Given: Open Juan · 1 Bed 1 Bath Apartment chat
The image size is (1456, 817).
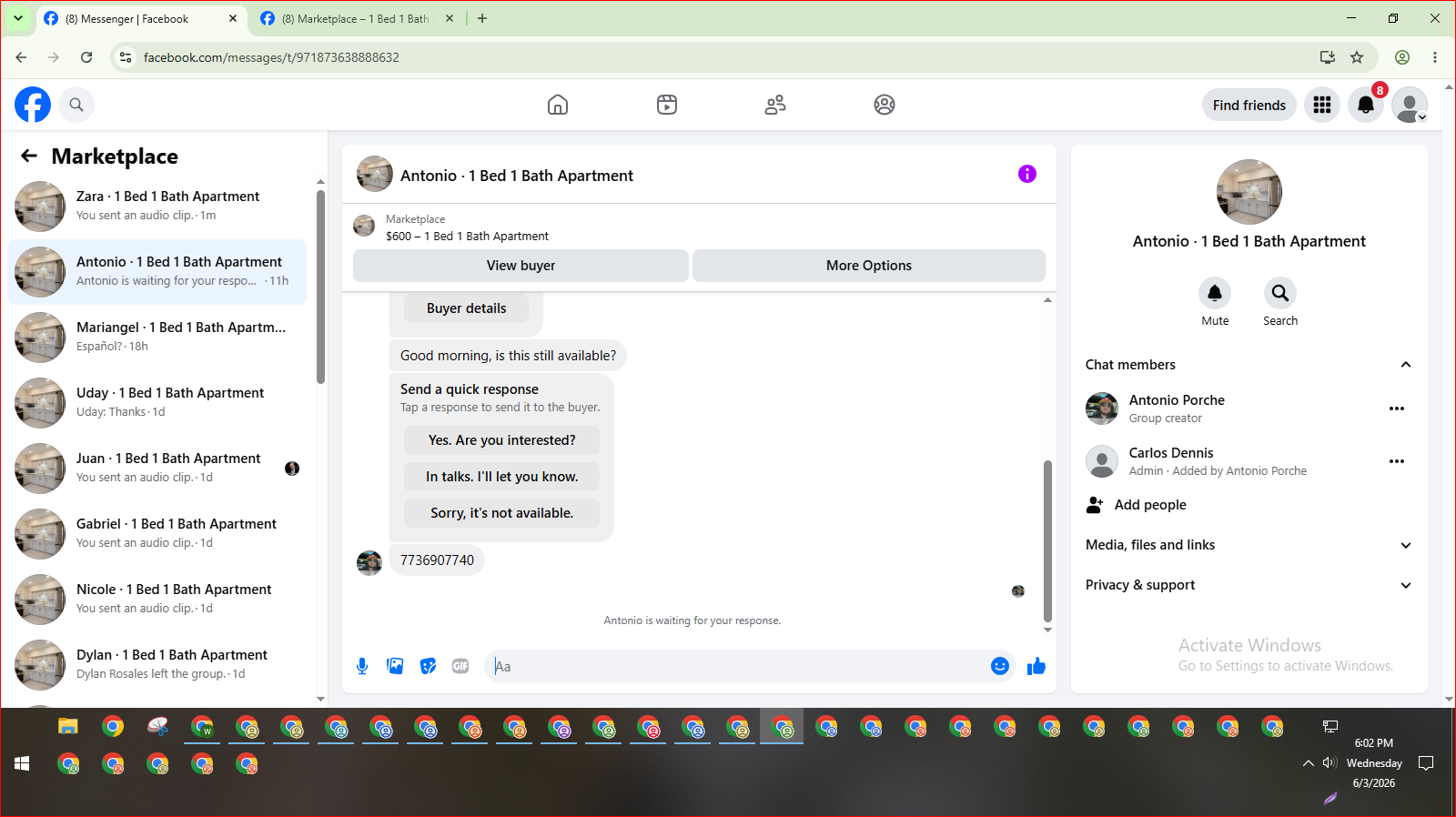Looking at the screenshot, I should [x=157, y=468].
